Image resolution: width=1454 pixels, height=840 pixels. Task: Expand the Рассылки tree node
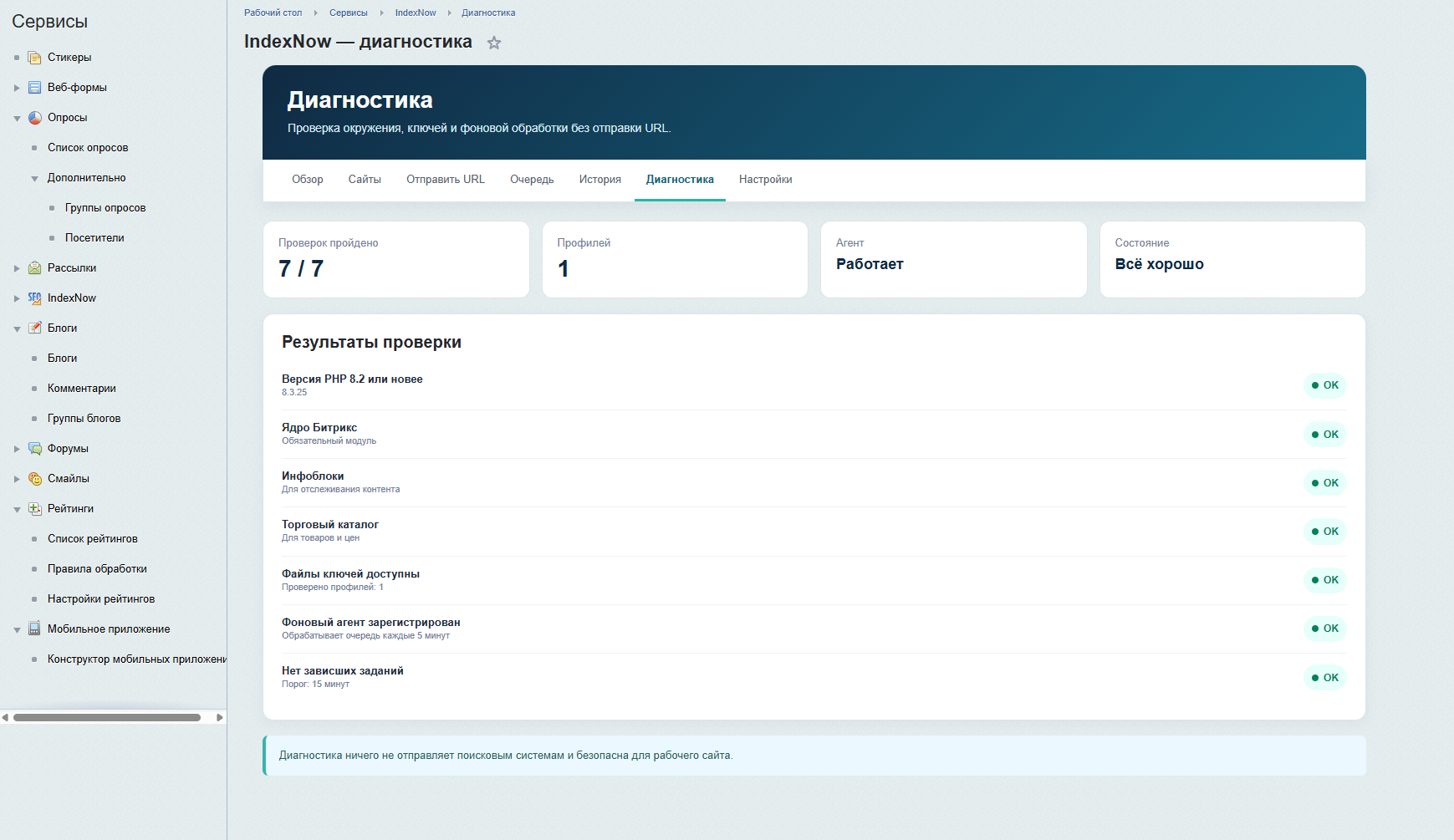(x=17, y=268)
